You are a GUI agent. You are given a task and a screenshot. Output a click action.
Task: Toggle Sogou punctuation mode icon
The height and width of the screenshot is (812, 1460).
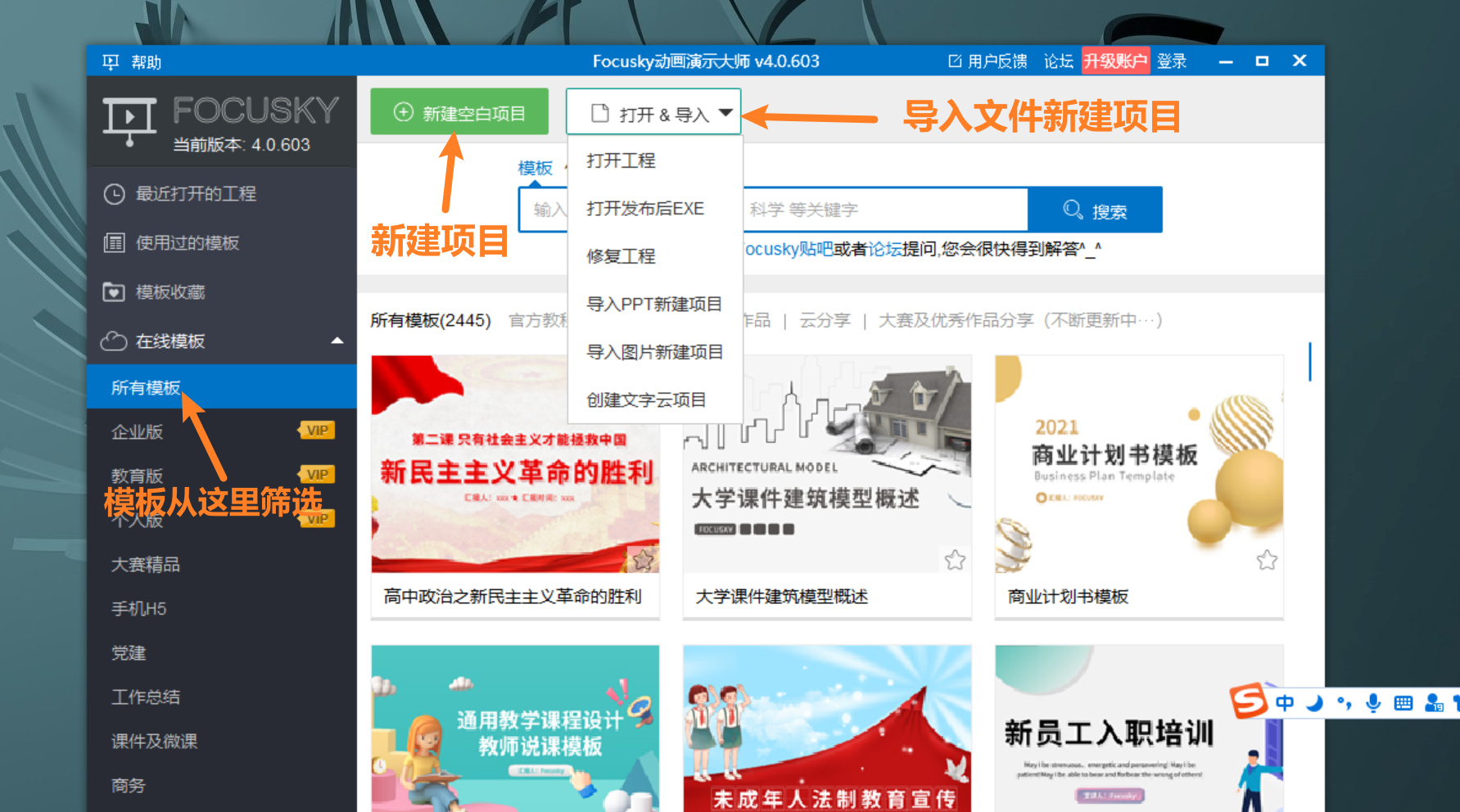tap(1344, 702)
